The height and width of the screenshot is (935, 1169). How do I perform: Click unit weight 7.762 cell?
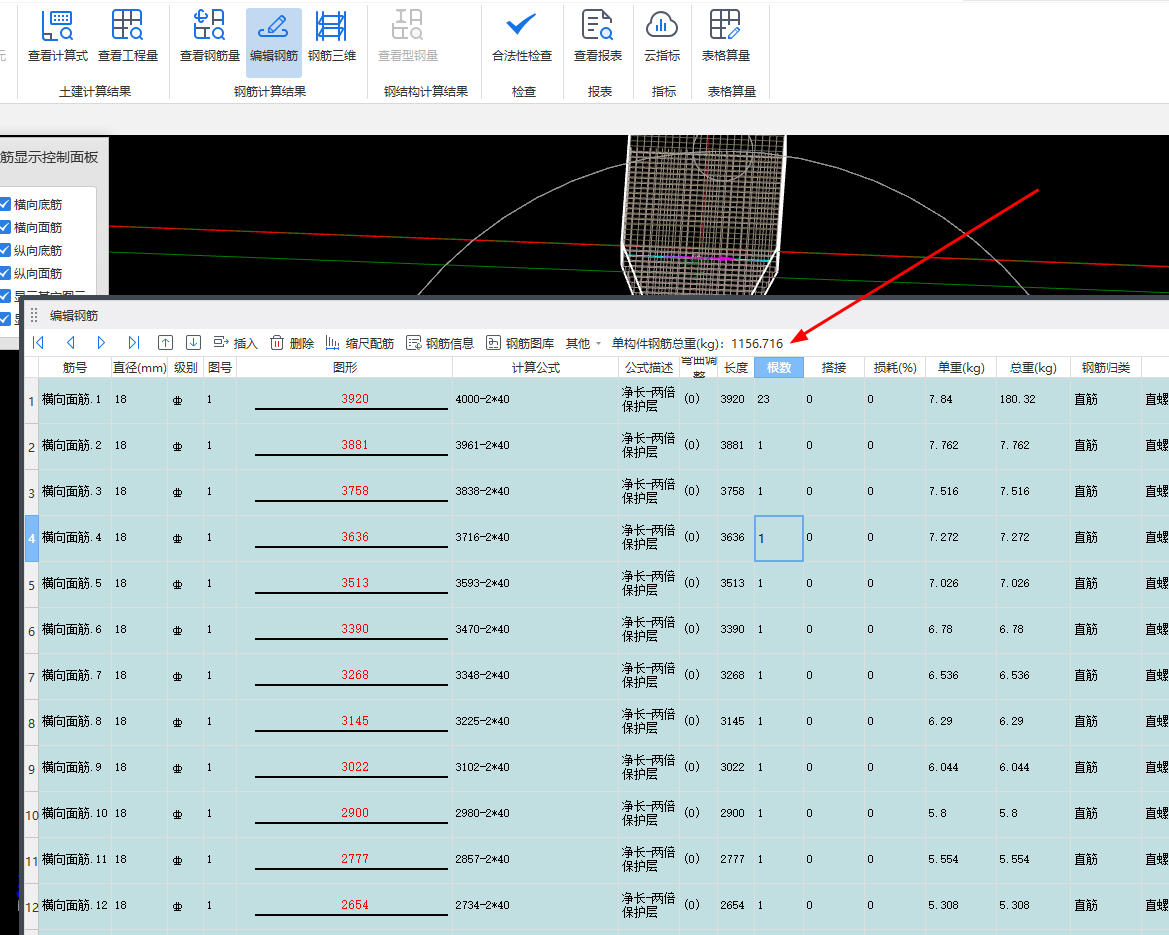(x=961, y=445)
